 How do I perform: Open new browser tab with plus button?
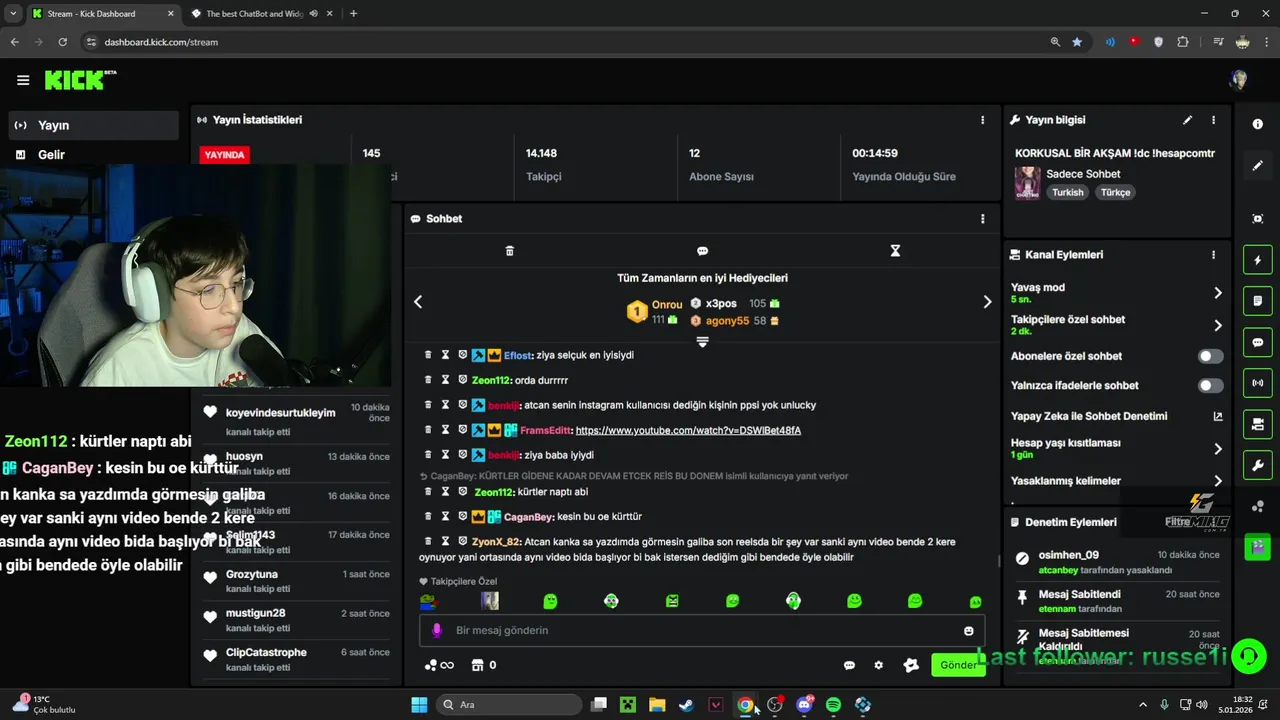pyautogui.click(x=353, y=14)
